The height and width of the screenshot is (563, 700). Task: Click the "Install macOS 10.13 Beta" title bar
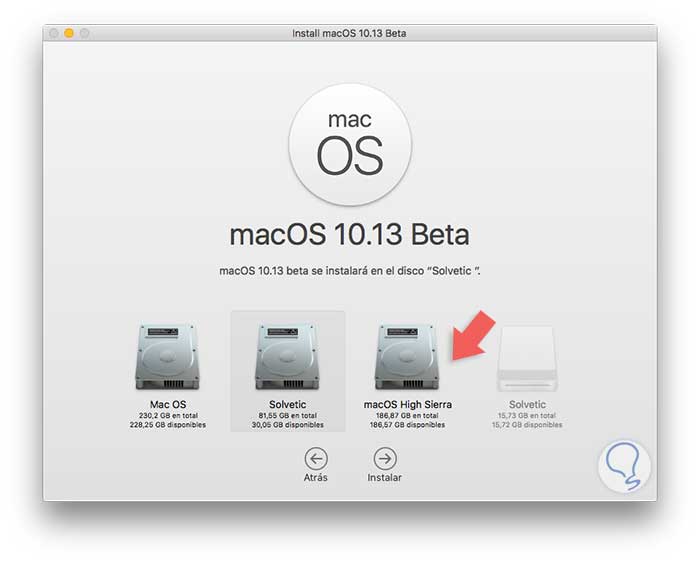coord(349,33)
